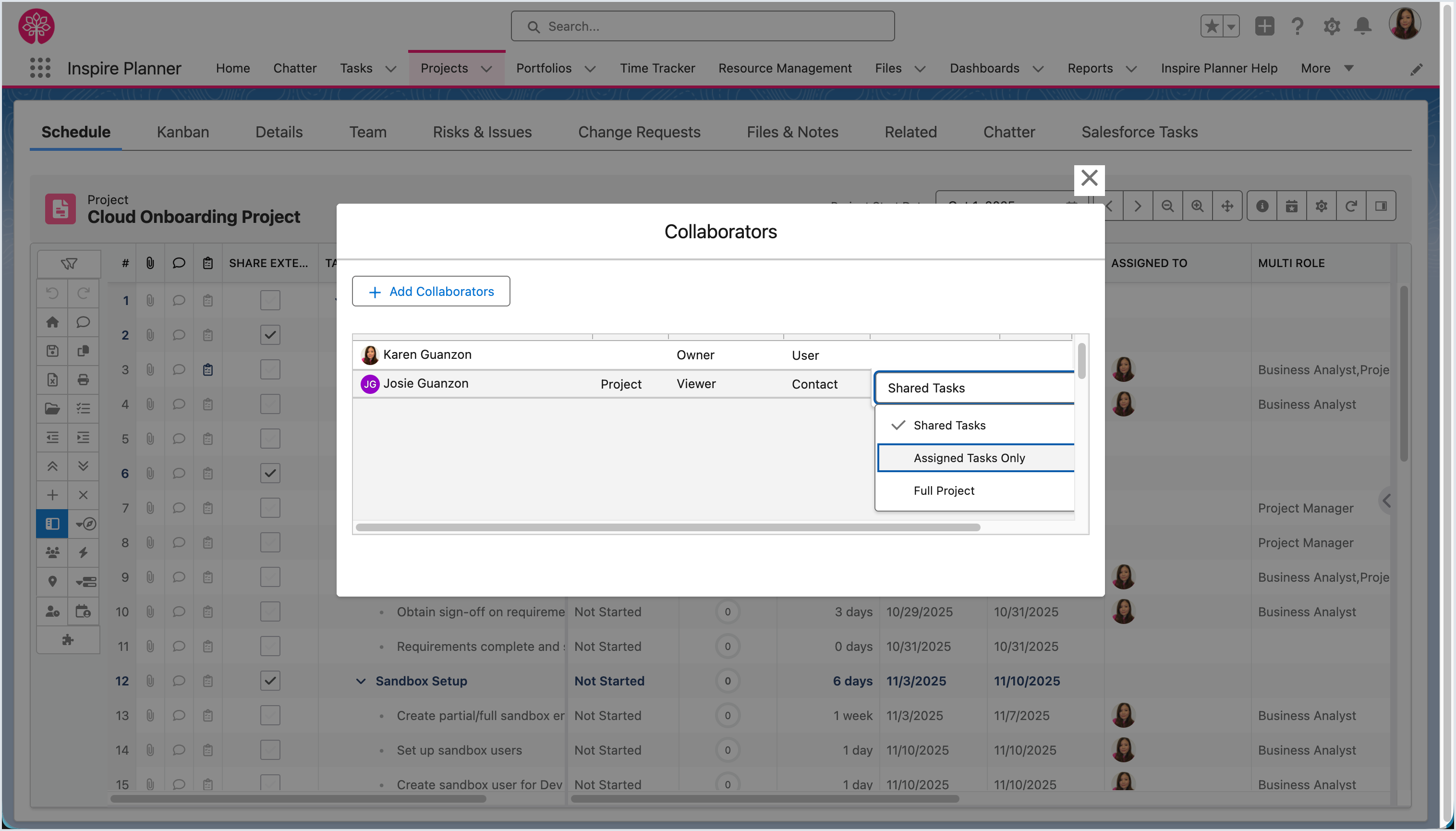
Task: Switch to the Kanban tab
Action: [182, 132]
